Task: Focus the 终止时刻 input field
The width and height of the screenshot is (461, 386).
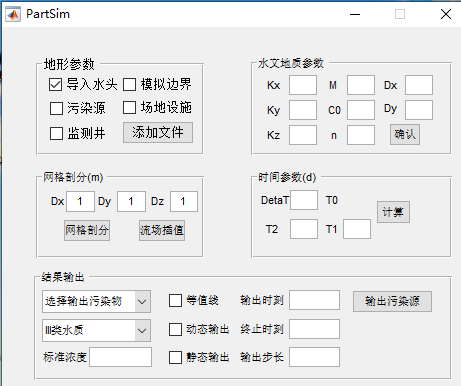Action: tap(315, 329)
